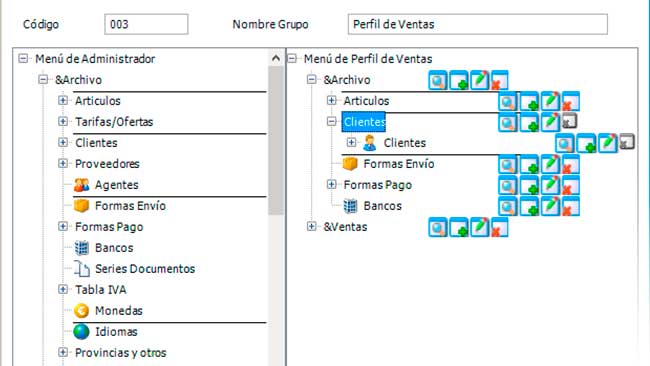Image resolution: width=650 pixels, height=366 pixels.
Task: Expand the Tarifas/Ofertas node
Action: coord(63,121)
